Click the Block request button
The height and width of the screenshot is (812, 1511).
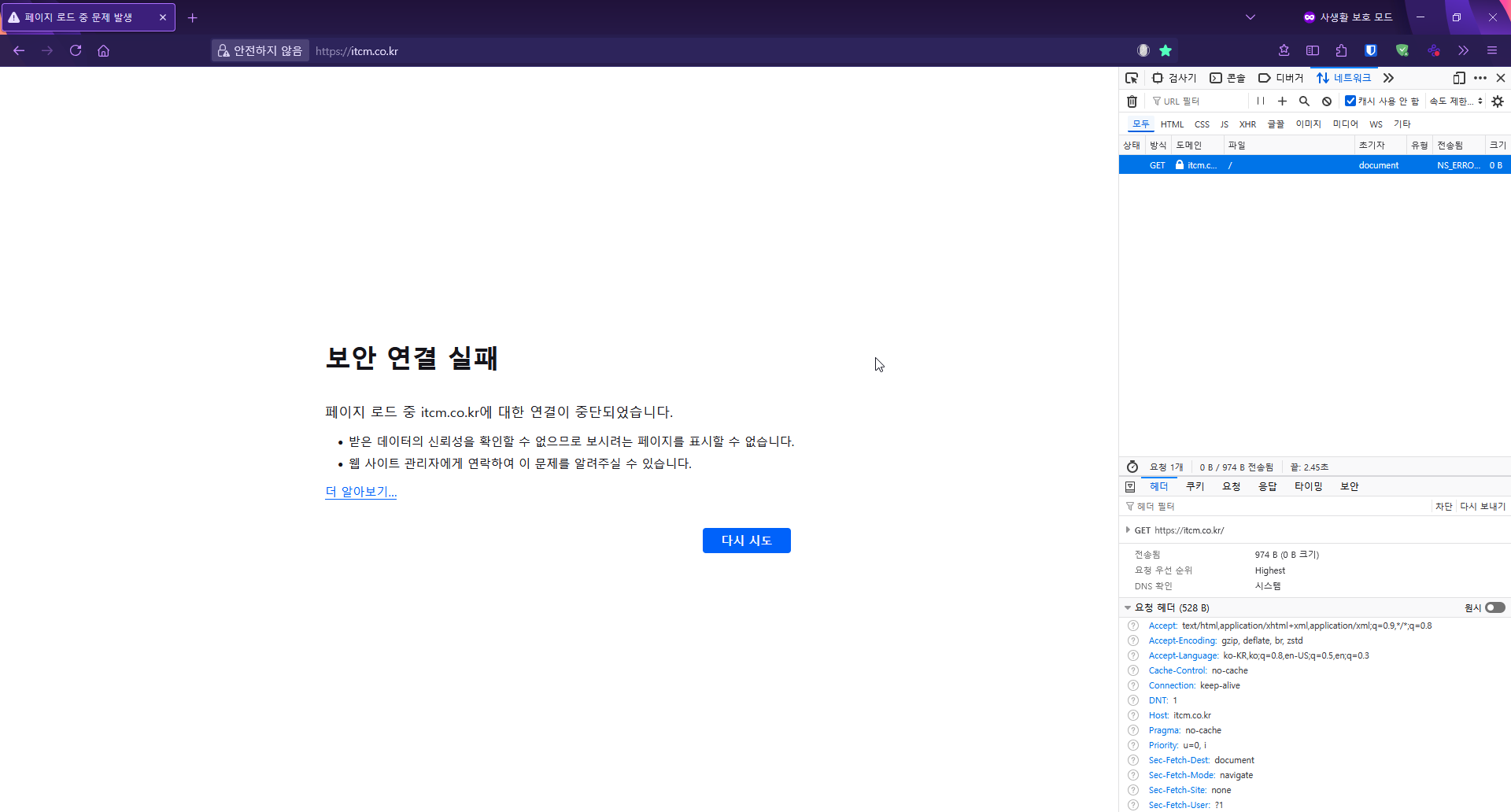point(1443,507)
